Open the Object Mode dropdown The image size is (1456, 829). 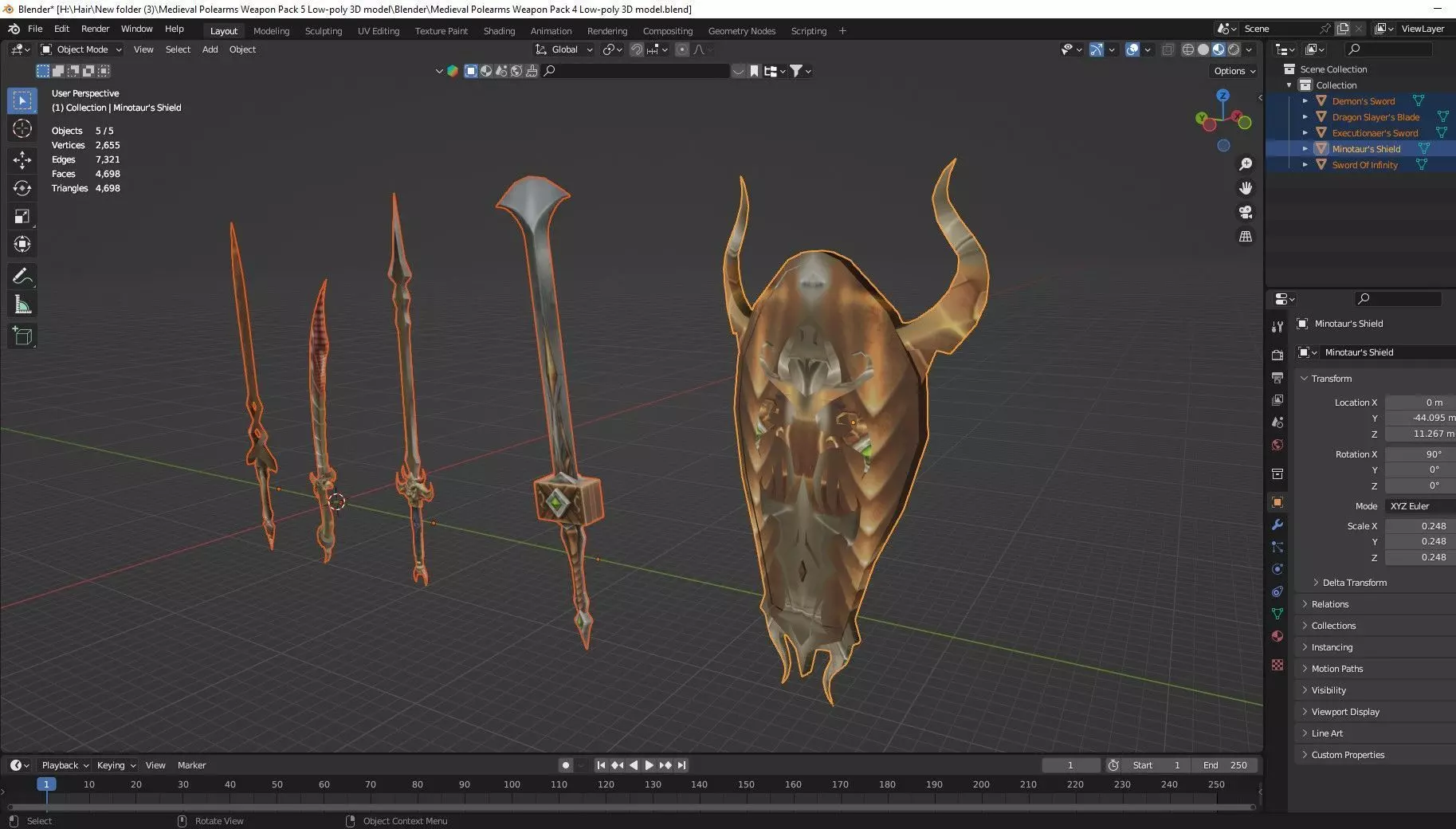[81, 49]
